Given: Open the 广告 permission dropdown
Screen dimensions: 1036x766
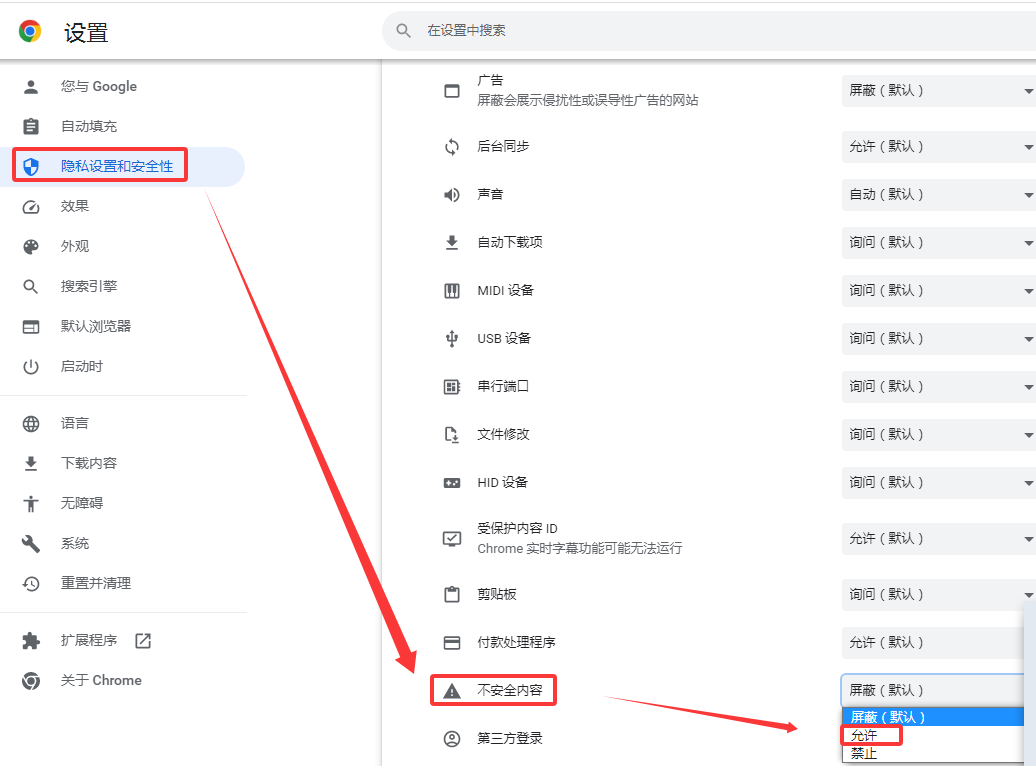Looking at the screenshot, I should [937, 91].
